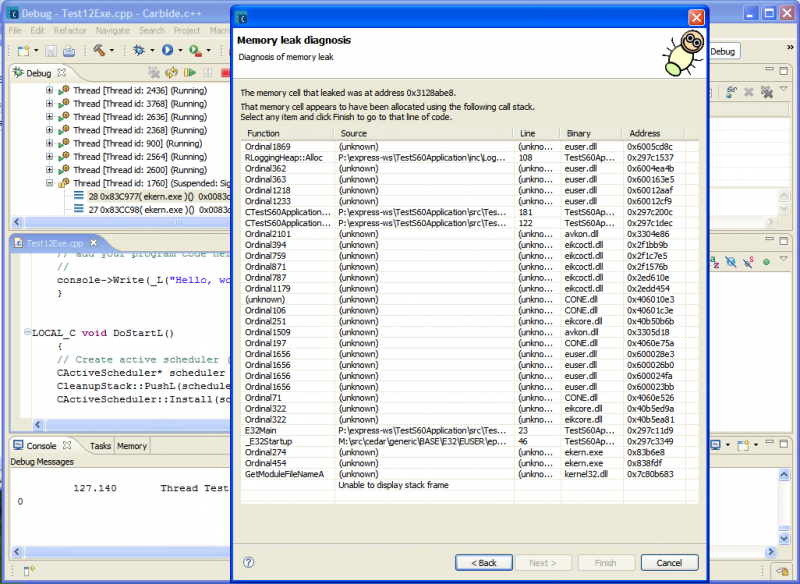Click the Save disk icon in the main toolbar
This screenshot has width=800, height=584.
pyautogui.click(x=51, y=50)
